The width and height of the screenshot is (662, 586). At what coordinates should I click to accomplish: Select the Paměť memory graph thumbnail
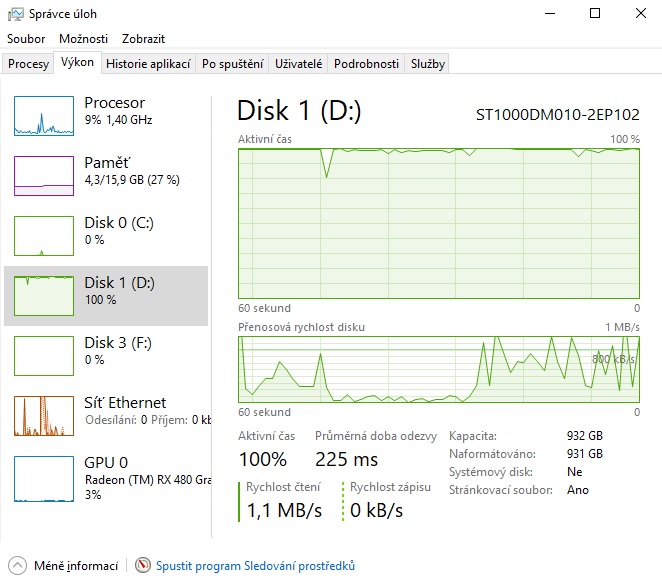click(x=44, y=176)
